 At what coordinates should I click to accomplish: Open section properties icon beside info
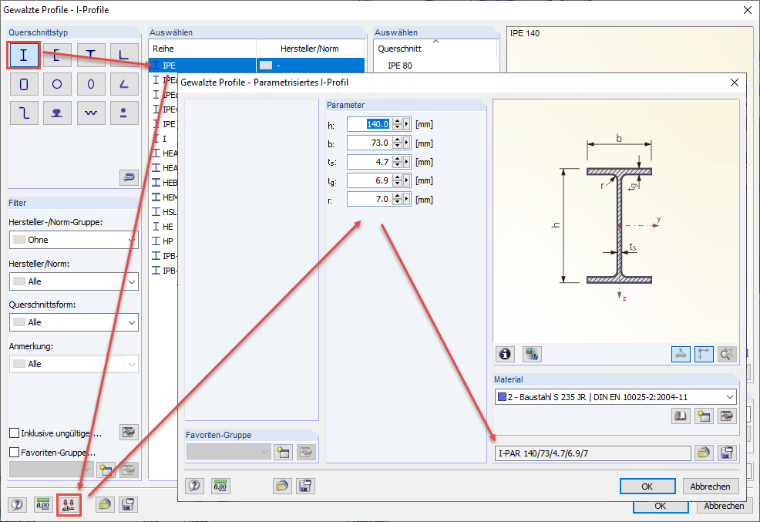532,354
